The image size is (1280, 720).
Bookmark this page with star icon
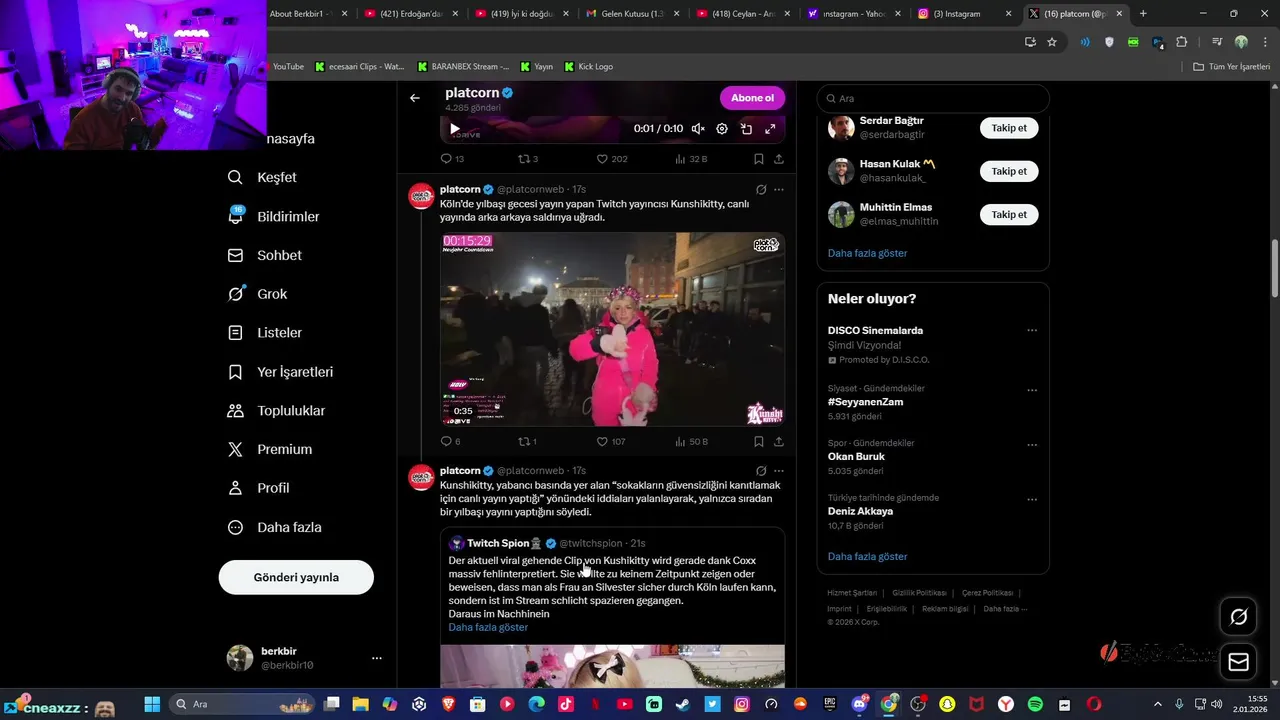[1052, 42]
